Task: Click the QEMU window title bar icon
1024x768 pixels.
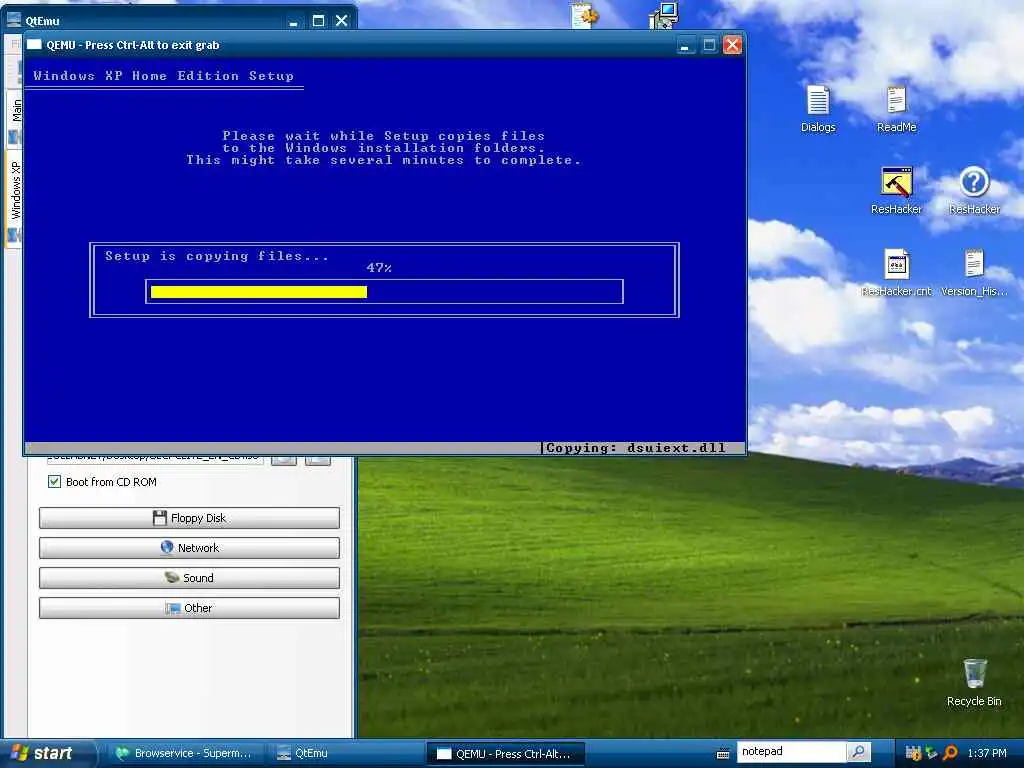Action: [x=34, y=44]
